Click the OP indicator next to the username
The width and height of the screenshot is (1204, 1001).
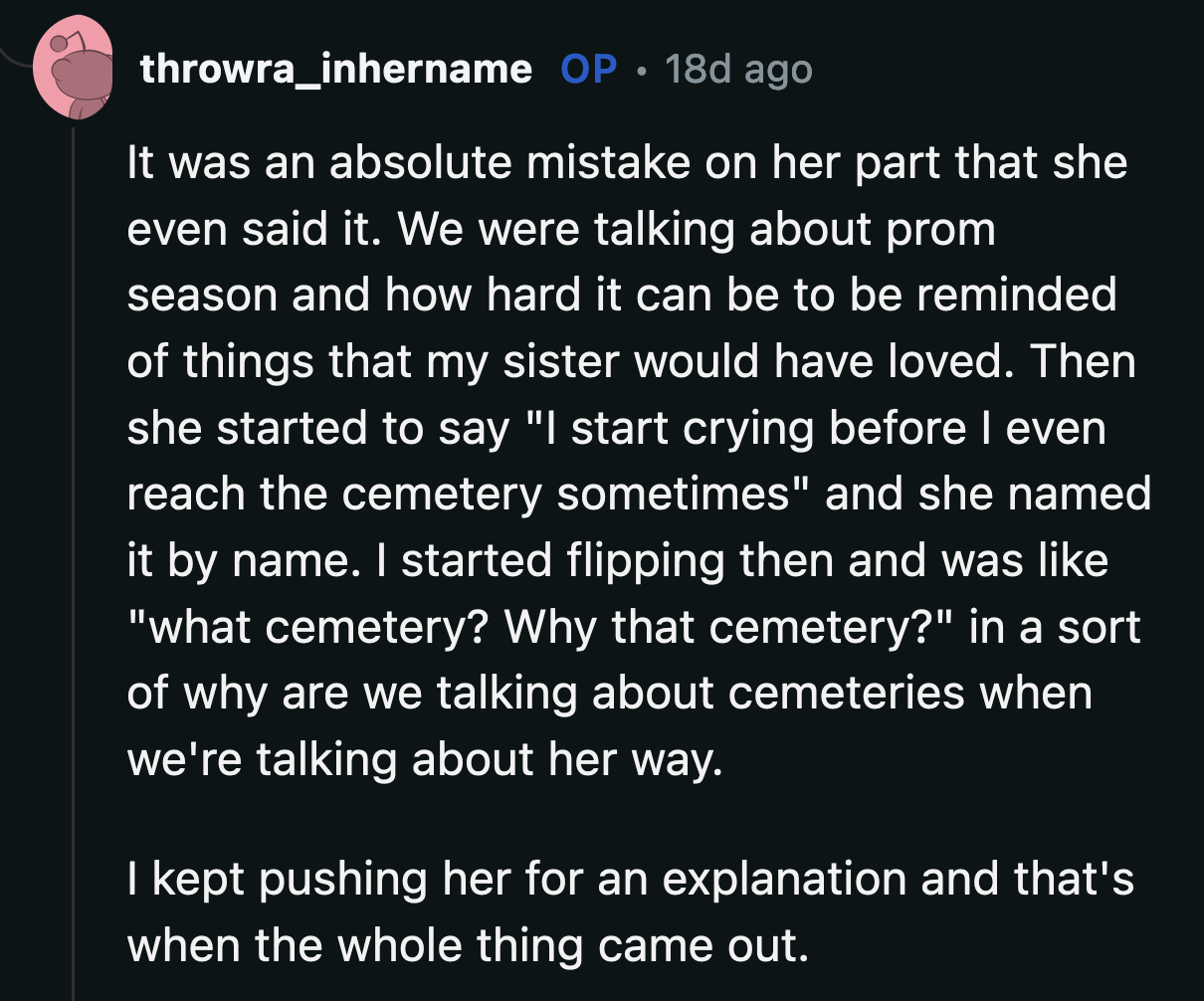pos(591,68)
